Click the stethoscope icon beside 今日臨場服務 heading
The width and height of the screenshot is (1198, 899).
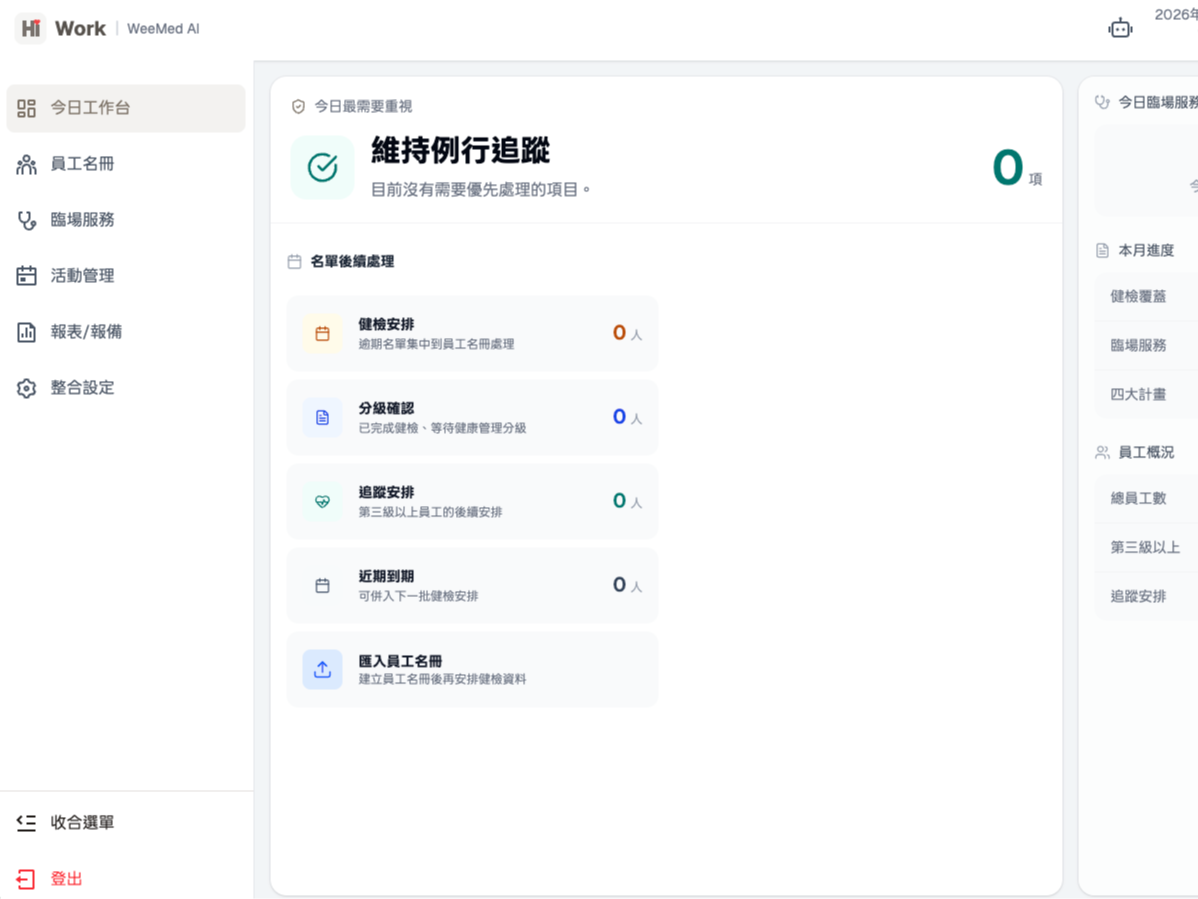point(1102,102)
